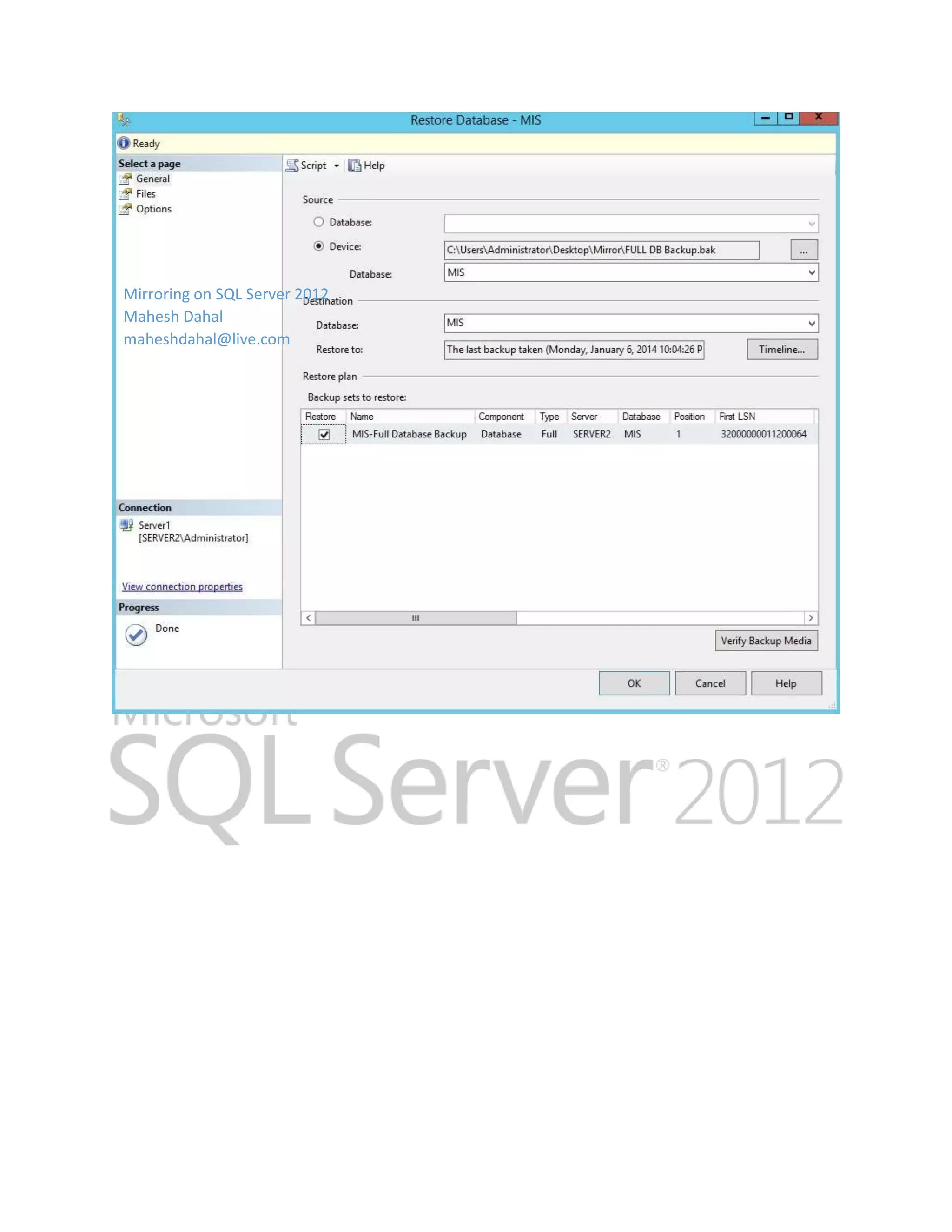The width and height of the screenshot is (952, 1232).
Task: Click the SERVER2 cell in backup sets
Action: point(592,434)
